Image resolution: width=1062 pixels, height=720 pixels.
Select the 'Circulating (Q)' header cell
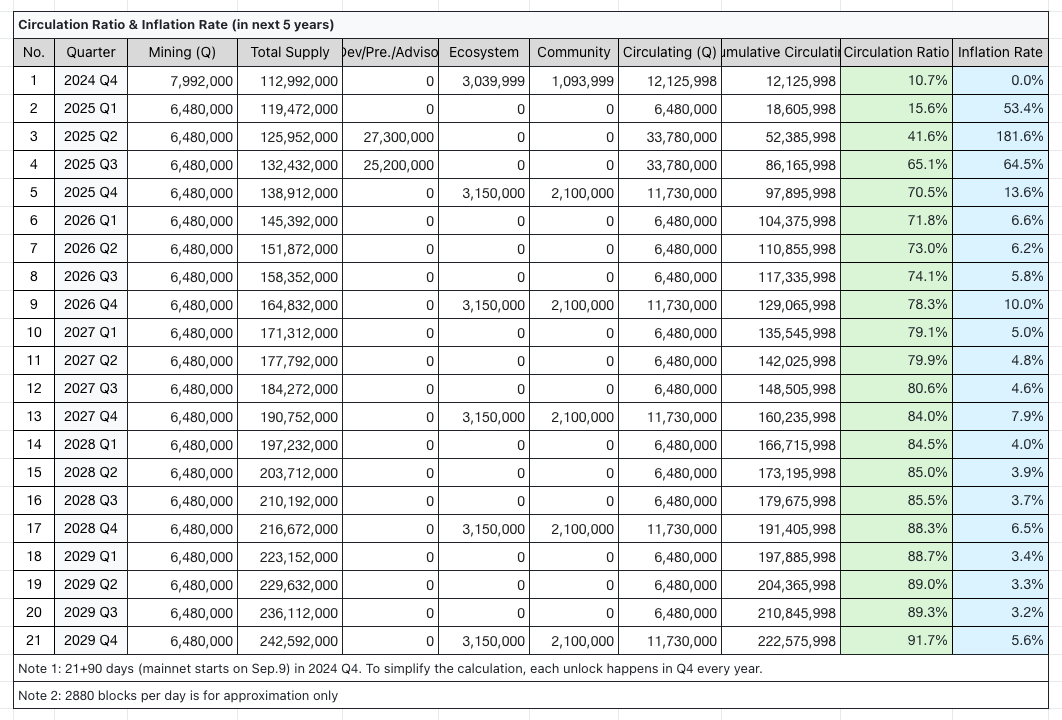coord(670,52)
